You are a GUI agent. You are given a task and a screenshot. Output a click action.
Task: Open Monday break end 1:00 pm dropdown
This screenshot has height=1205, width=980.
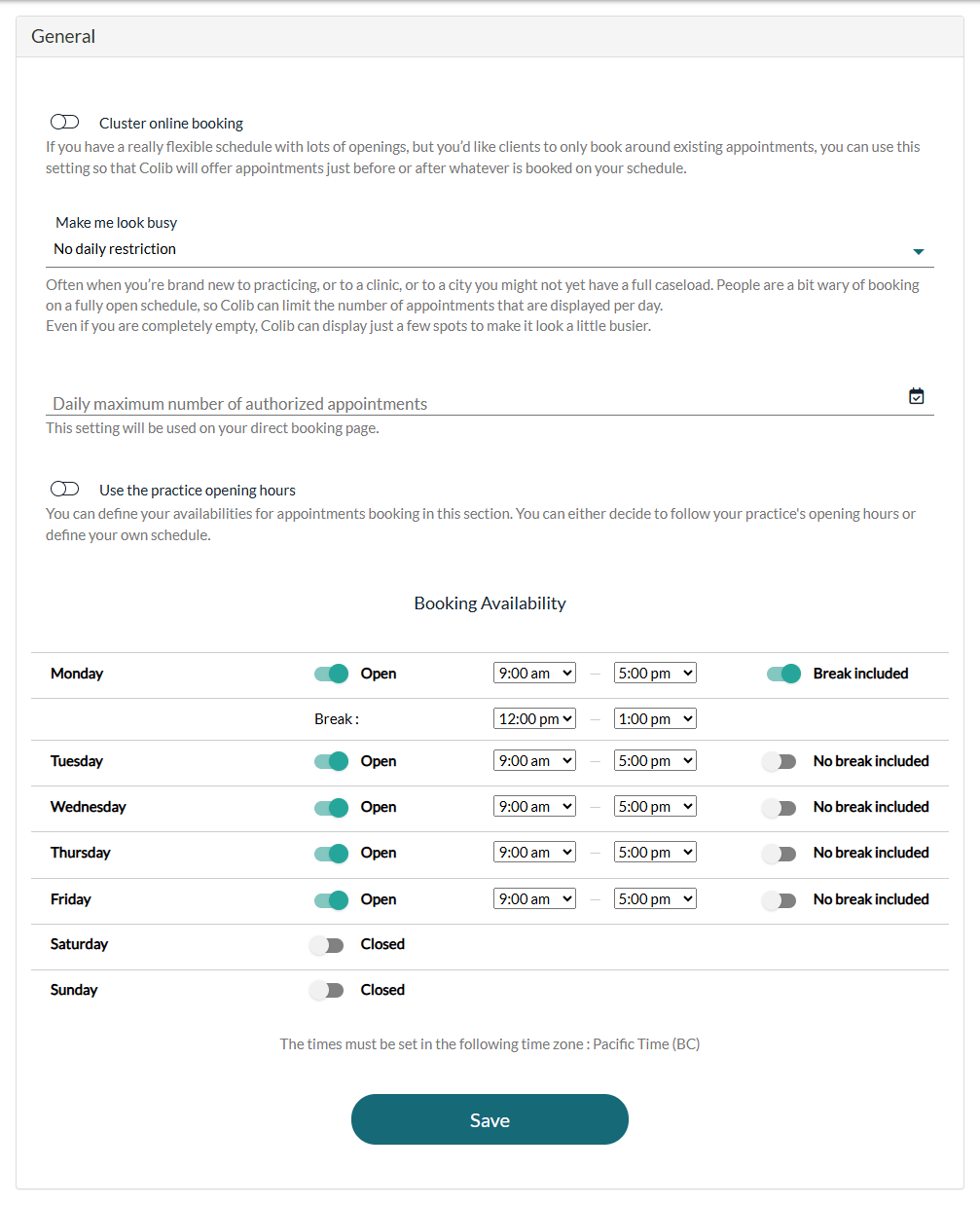click(655, 718)
